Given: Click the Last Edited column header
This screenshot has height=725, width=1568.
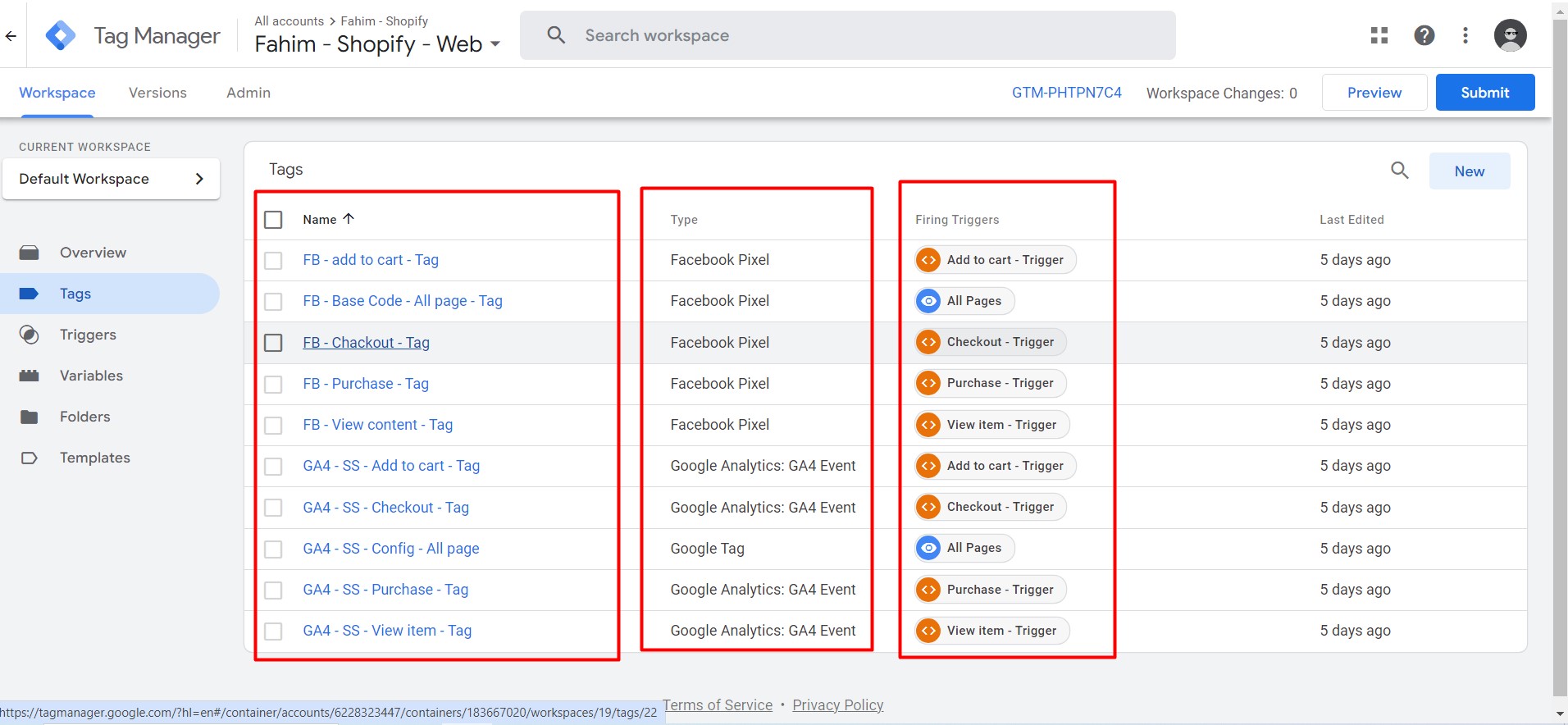Looking at the screenshot, I should pyautogui.click(x=1351, y=220).
